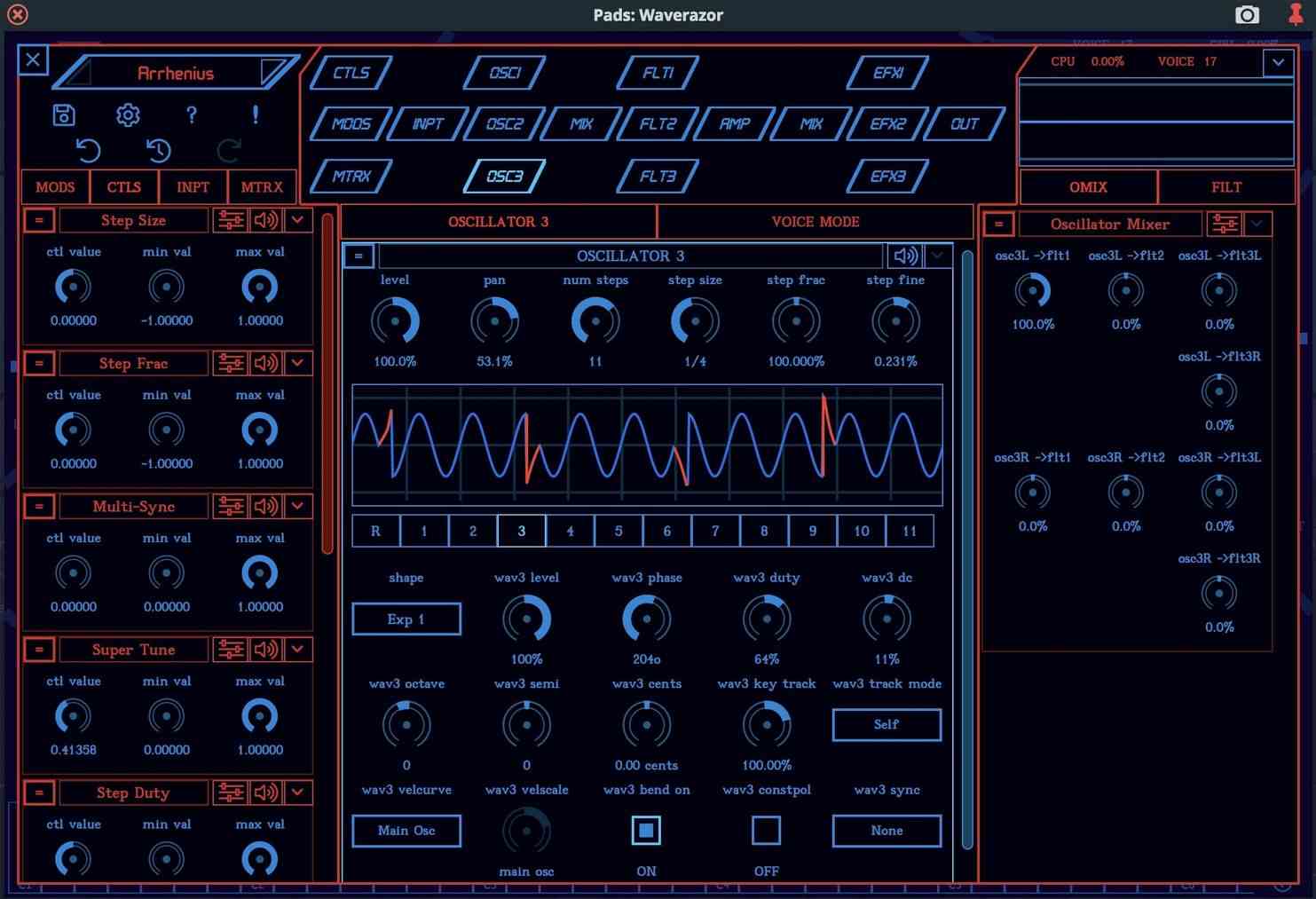Image resolution: width=1316 pixels, height=899 pixels.
Task: Expand the Super Tune dropdown arrow
Action: [x=297, y=650]
